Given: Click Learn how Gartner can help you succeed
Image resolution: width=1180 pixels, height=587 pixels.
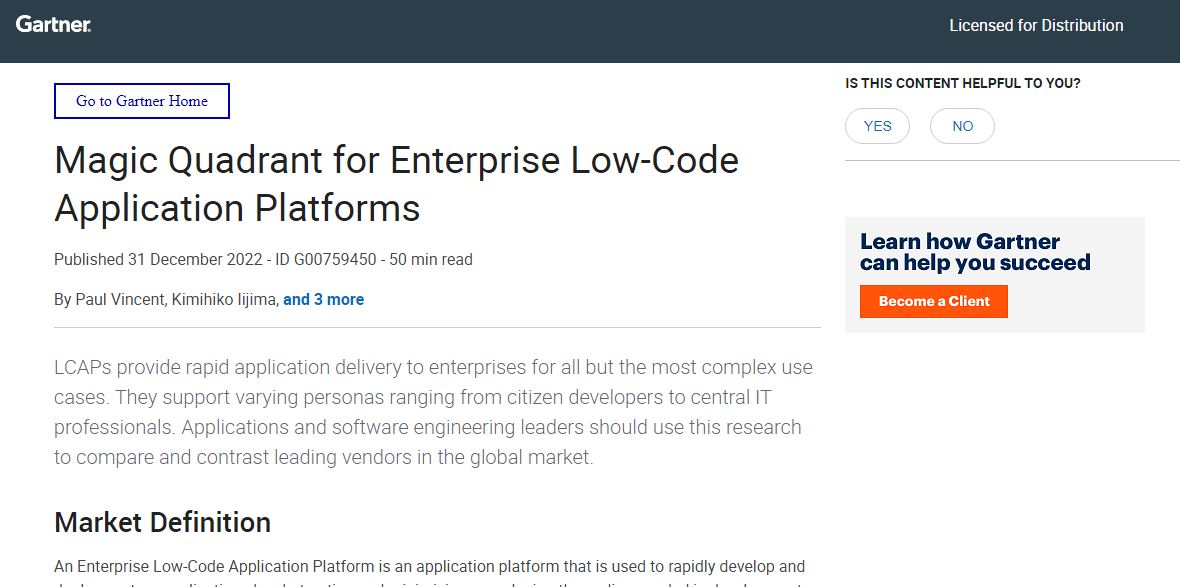Looking at the screenshot, I should 974,251.
